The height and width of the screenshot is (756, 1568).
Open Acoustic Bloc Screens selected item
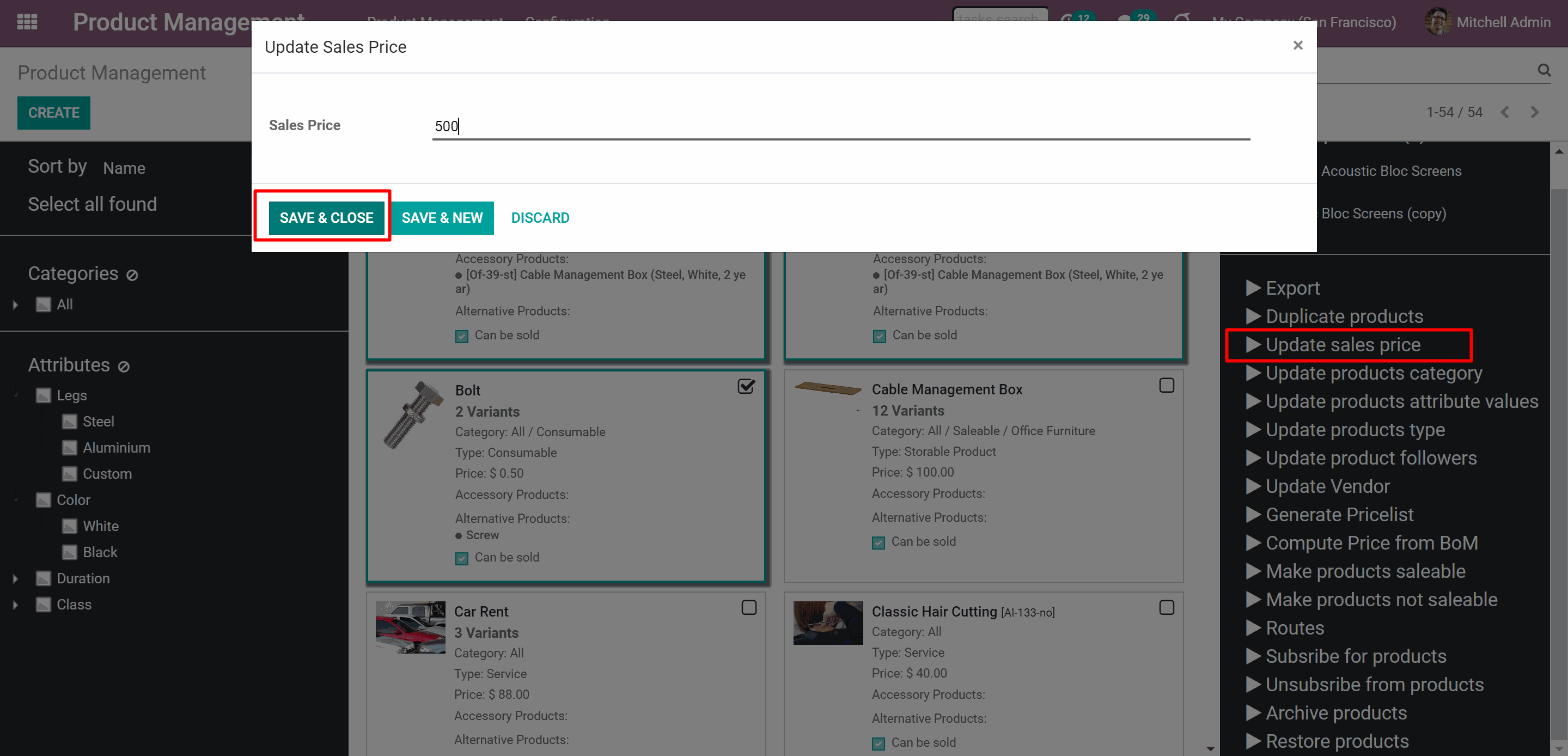point(1391,171)
